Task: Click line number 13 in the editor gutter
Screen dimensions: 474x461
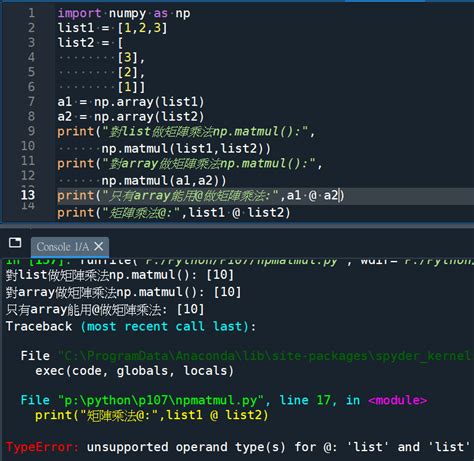Action: (28, 195)
